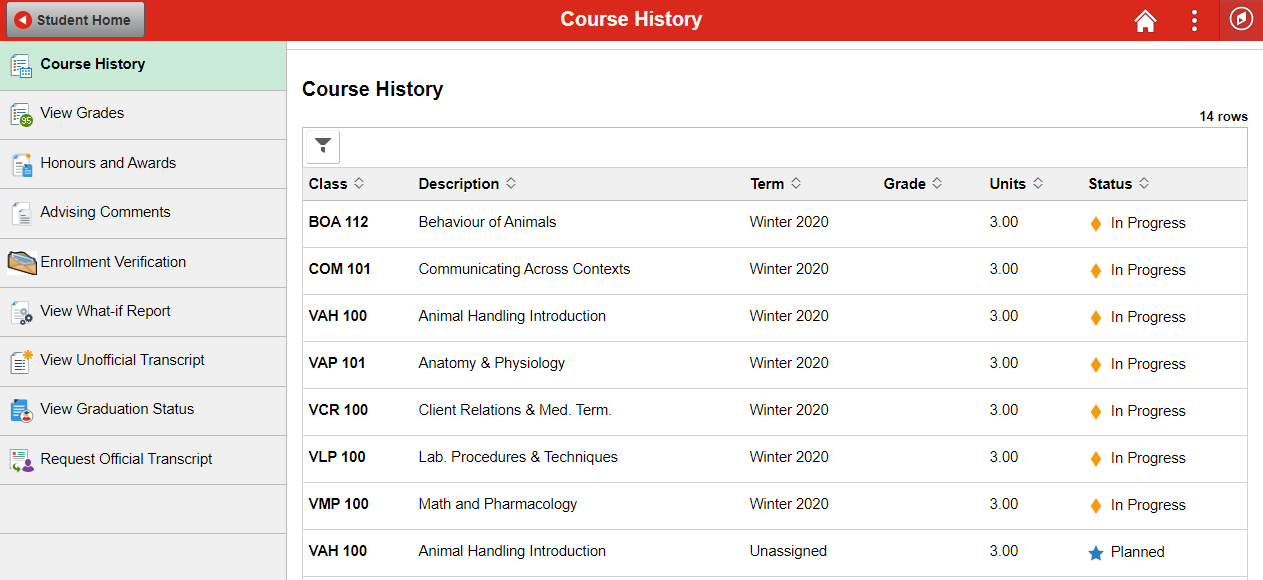Viewport: 1263px width, 580px height.
Task: Select View Unofficial Transcript in sidebar
Action: coord(143,361)
